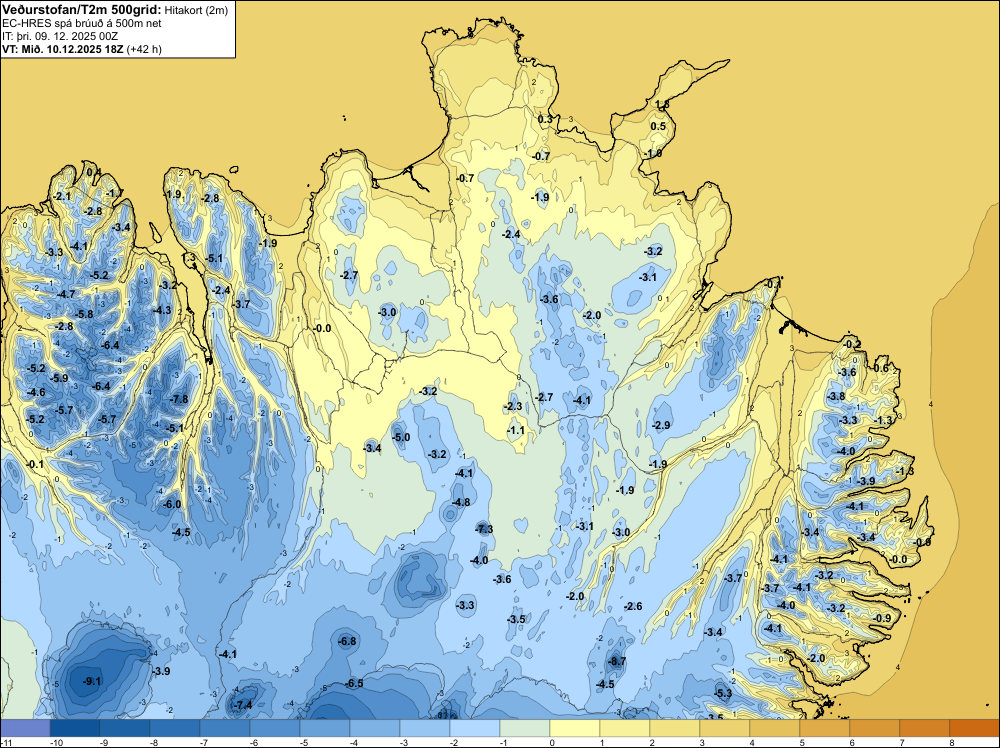Click the '-3.8' temperature value
The height and width of the screenshot is (748, 1000).
tap(836, 397)
